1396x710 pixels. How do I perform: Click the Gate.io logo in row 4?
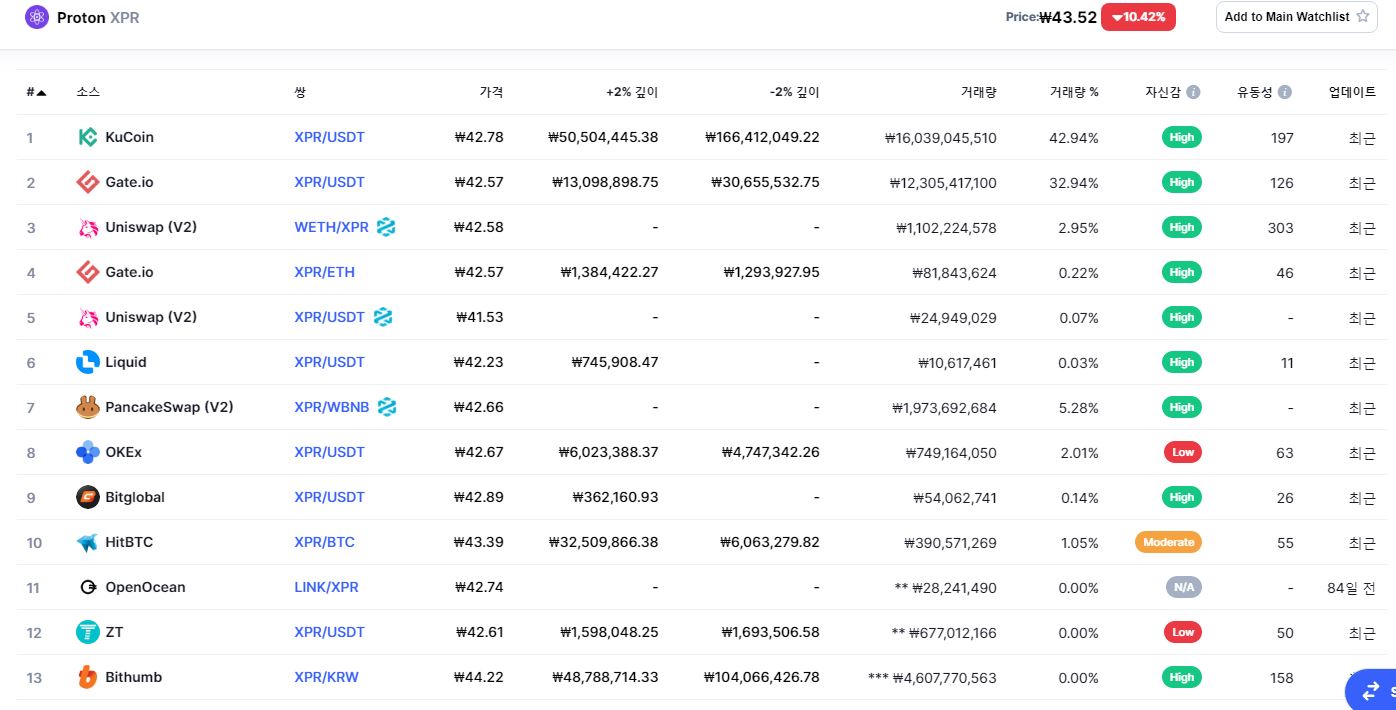(x=88, y=272)
